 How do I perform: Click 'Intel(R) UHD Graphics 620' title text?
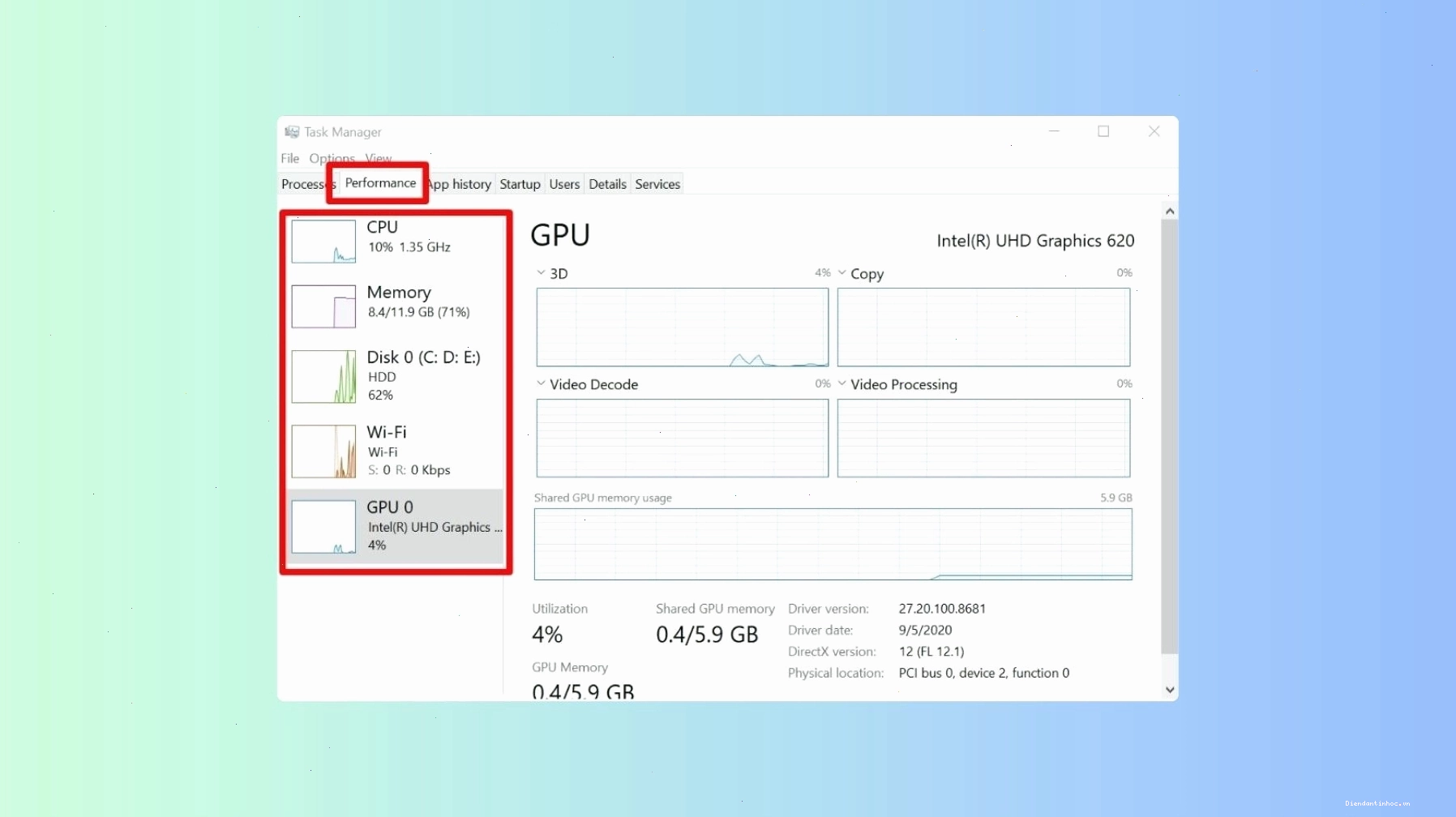pos(1035,241)
